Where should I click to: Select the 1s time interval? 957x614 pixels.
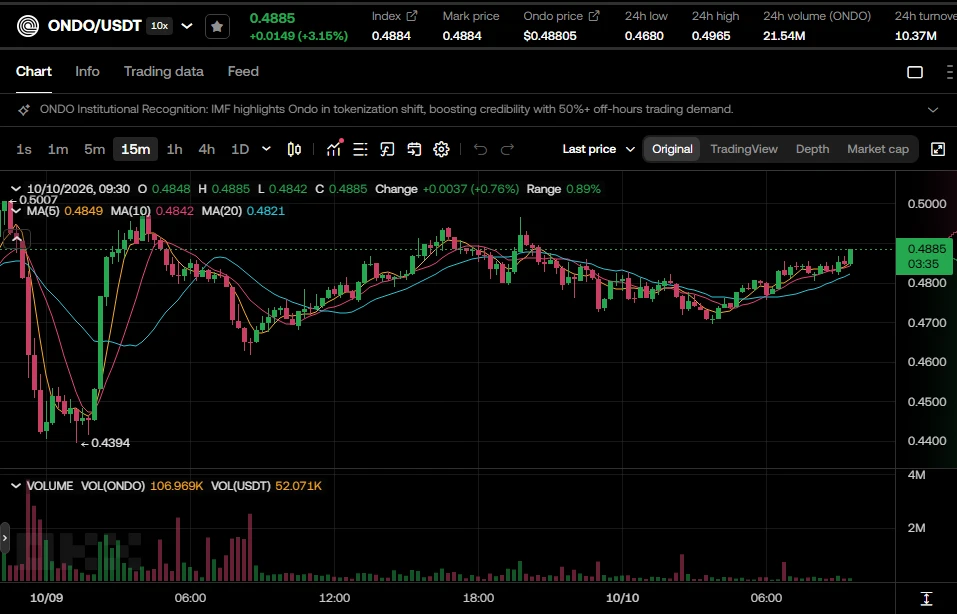coord(24,150)
